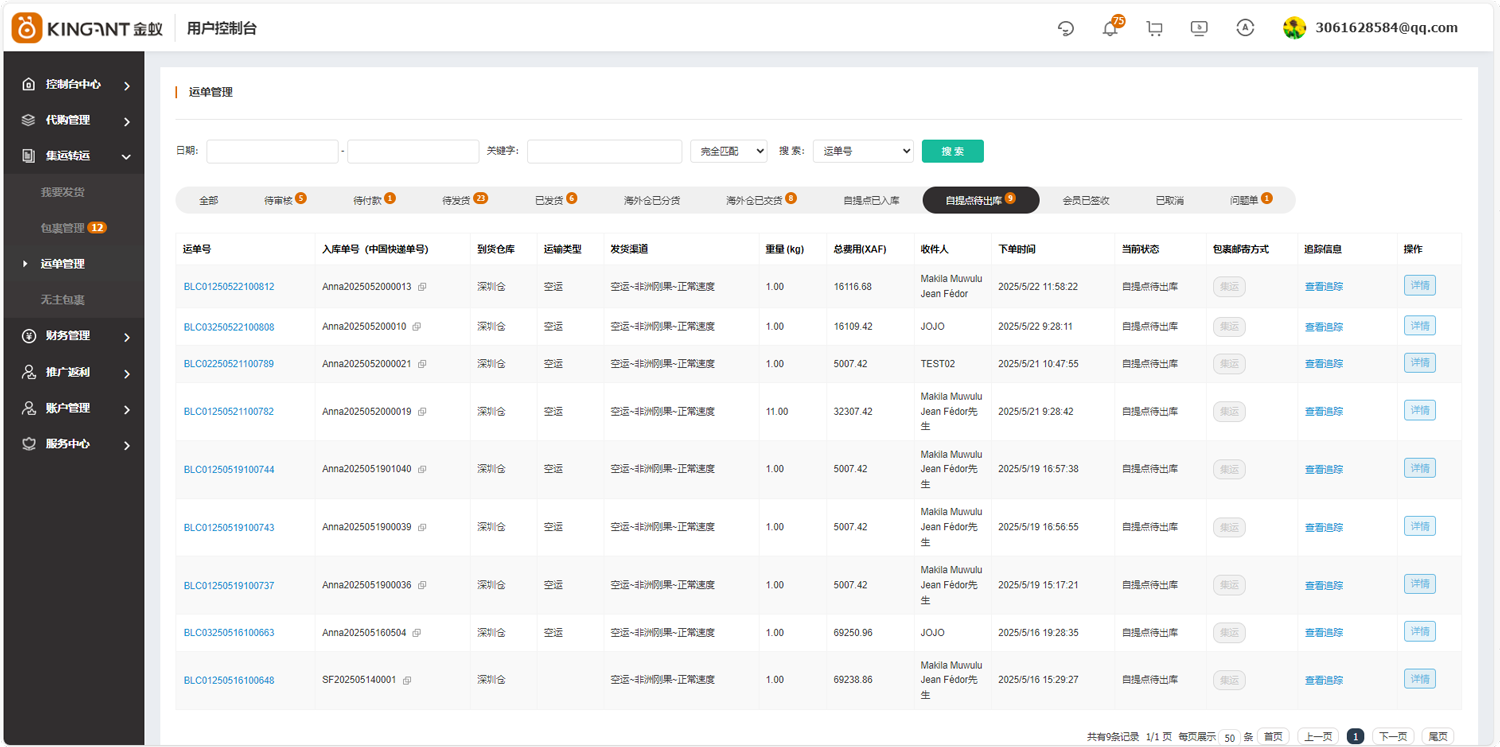
Task: Collapse the 集运转运 sidebar section
Action: pyautogui.click(x=76, y=156)
